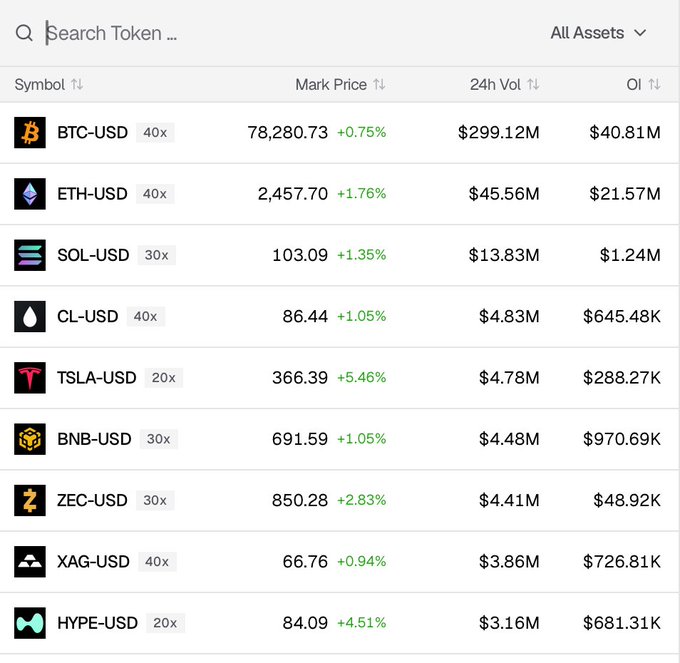680x663 pixels.
Task: Select the XAG-USD symbol
Action: pyautogui.click(x=93, y=562)
